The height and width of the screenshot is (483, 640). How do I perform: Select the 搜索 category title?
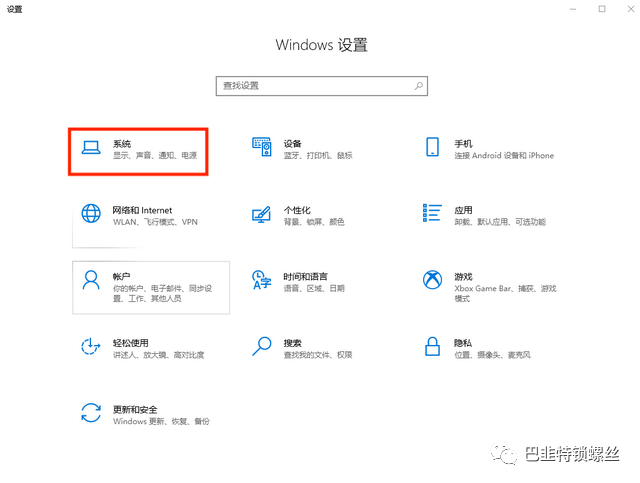[x=292, y=343]
